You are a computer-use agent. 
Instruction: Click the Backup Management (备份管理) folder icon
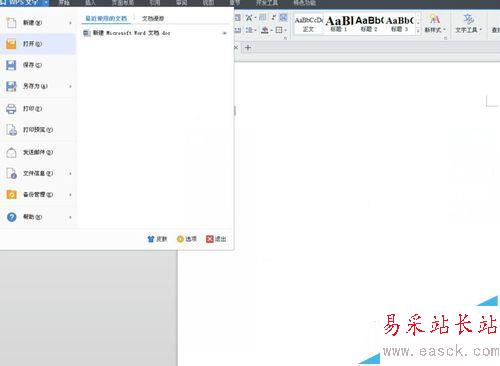[x=11, y=194]
